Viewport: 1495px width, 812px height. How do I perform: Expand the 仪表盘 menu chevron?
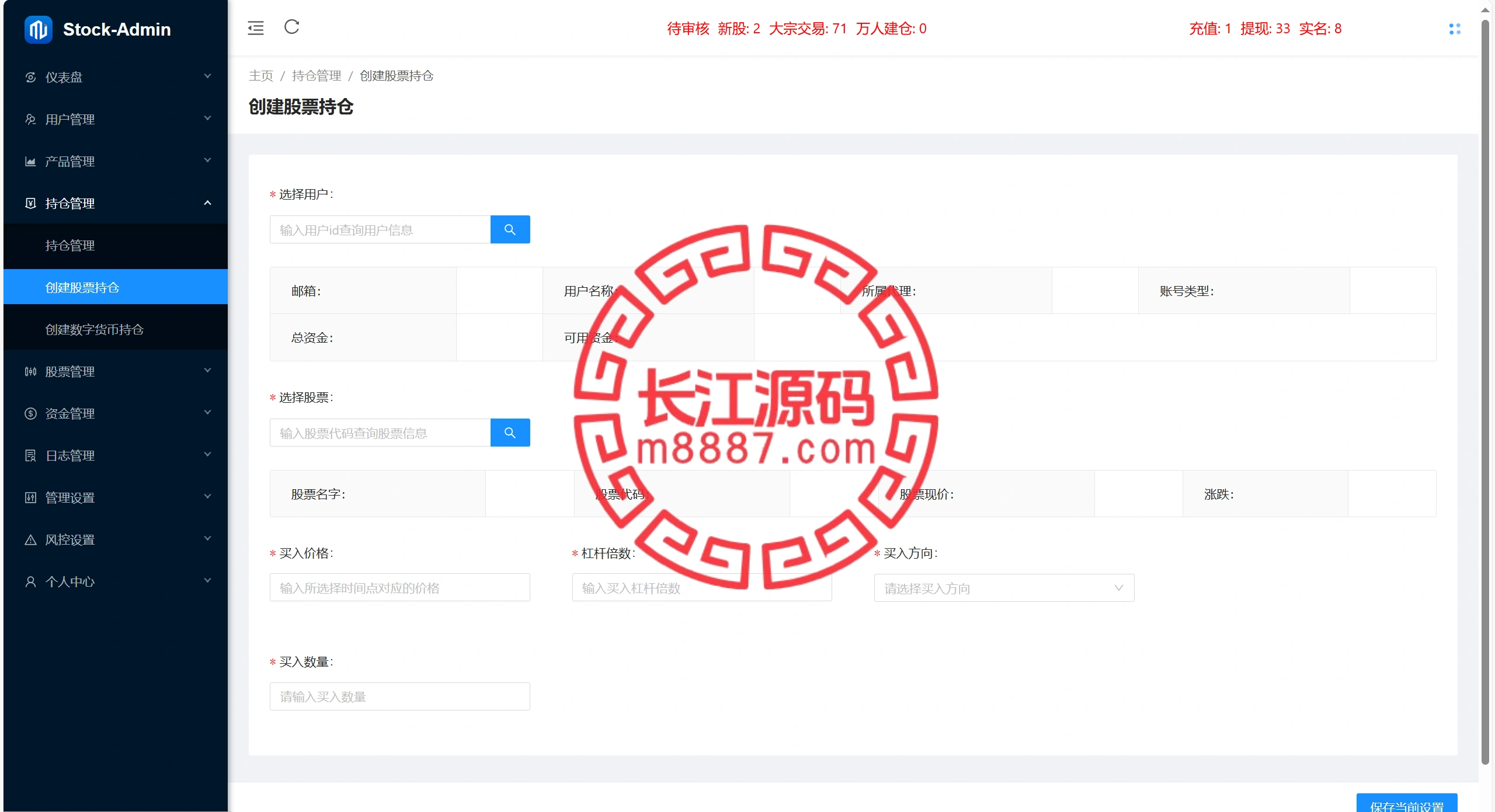[207, 76]
